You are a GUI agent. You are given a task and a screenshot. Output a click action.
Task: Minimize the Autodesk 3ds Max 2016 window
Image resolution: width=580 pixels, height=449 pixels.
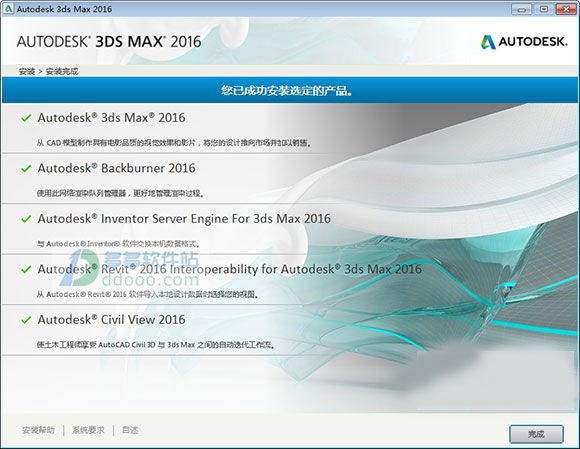click(522, 9)
